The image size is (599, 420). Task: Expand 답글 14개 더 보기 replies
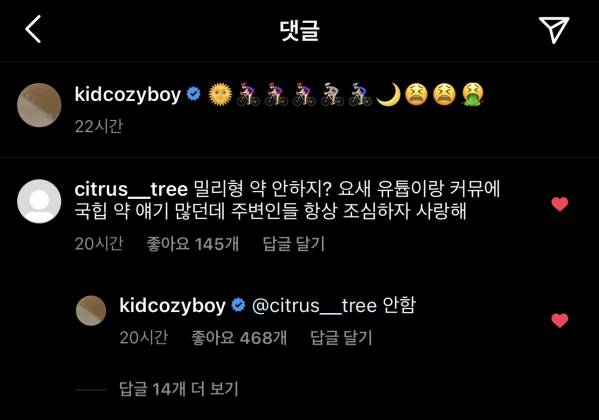pyautogui.click(x=178, y=389)
